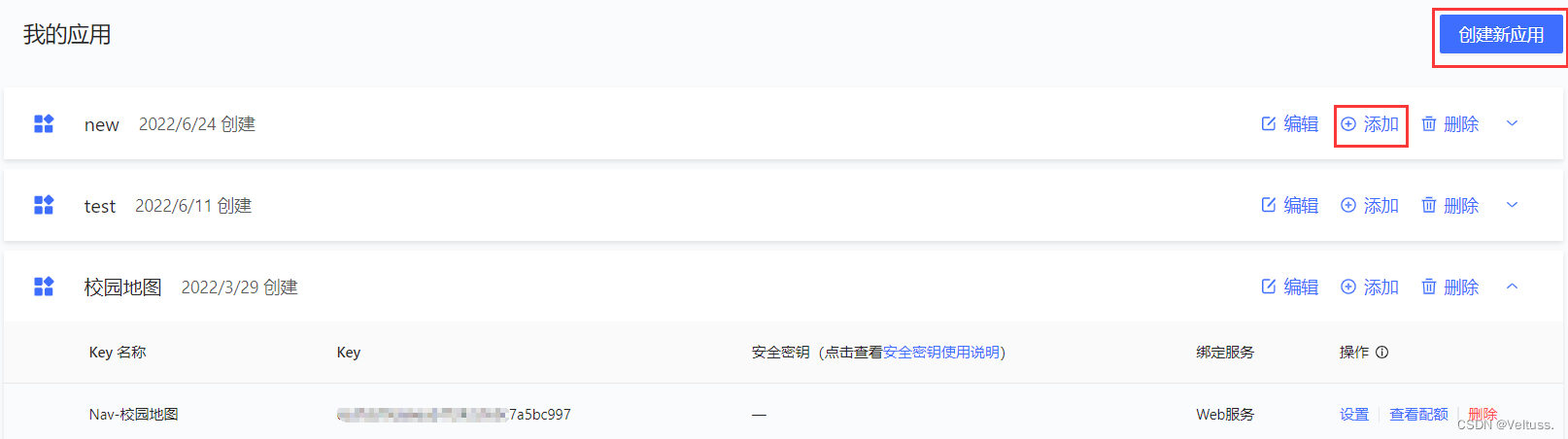Delete the test application
The image size is (1568, 439).
(1450, 205)
